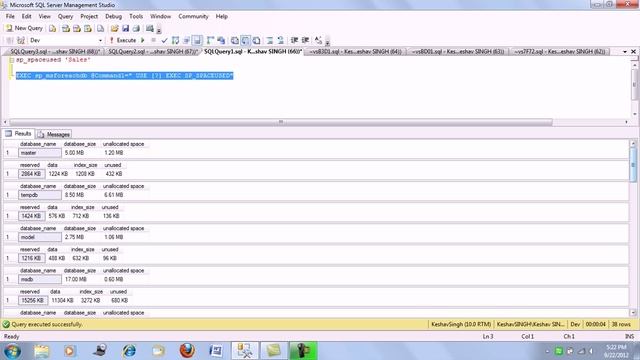This screenshot has height=360, width=640.
Task: Click the Parse checkmark icon
Action: coord(164,40)
